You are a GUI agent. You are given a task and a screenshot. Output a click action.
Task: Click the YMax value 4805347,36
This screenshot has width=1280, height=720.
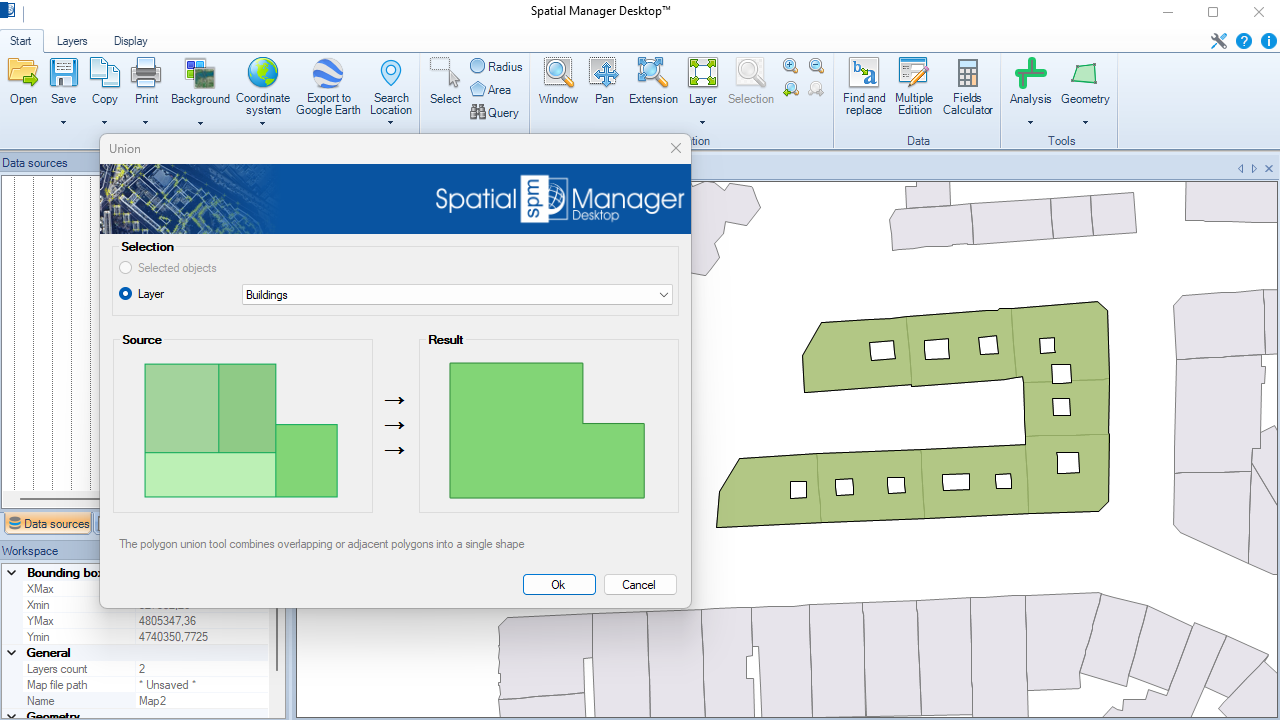(167, 621)
